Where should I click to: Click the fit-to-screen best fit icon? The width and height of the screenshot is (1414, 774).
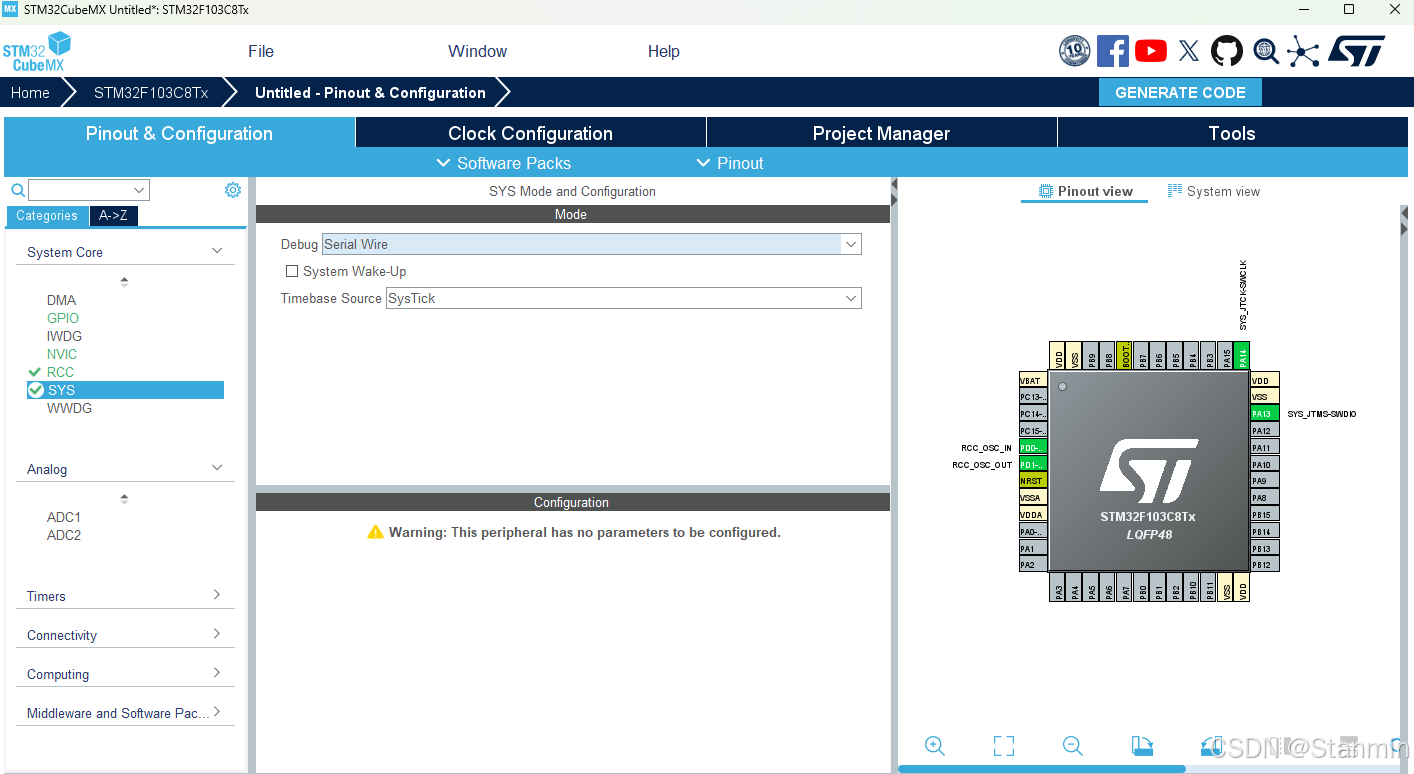click(x=1003, y=745)
